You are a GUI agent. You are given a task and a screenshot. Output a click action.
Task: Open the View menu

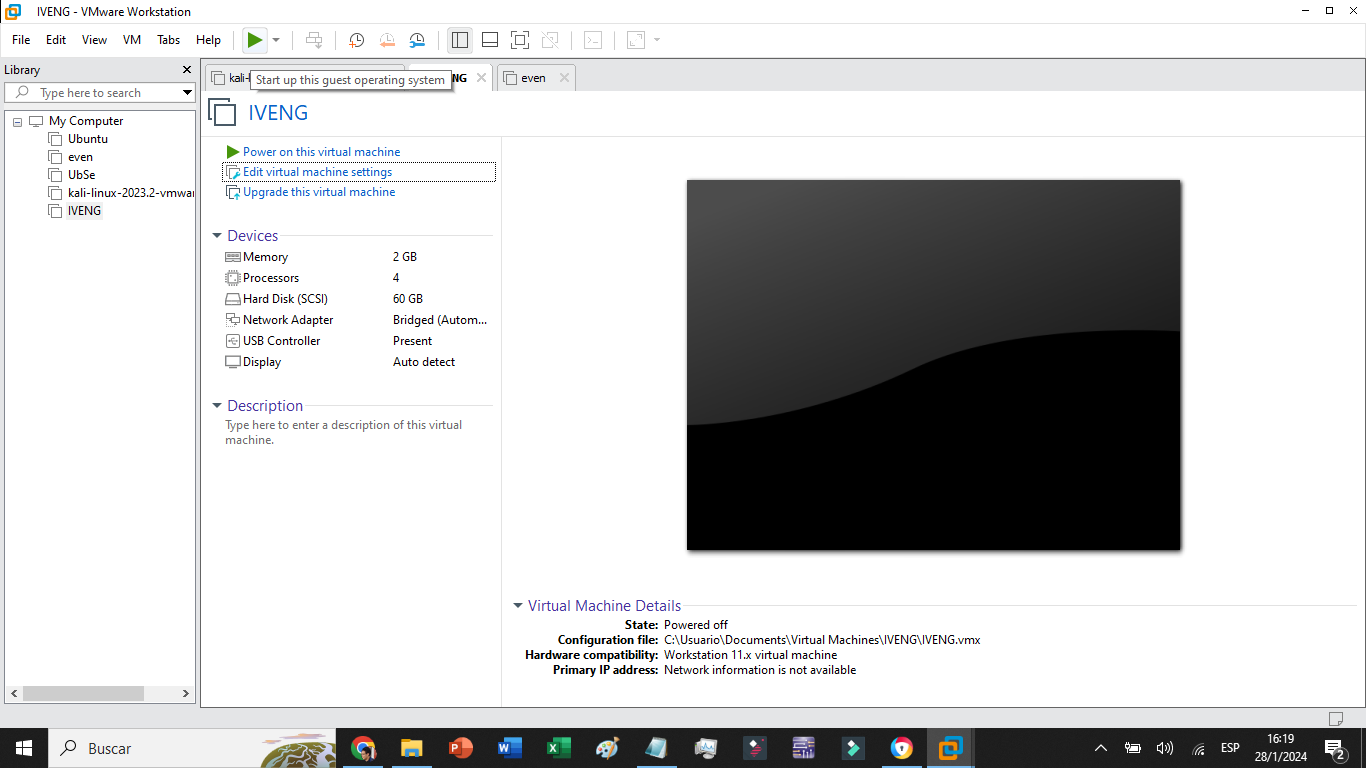click(94, 40)
